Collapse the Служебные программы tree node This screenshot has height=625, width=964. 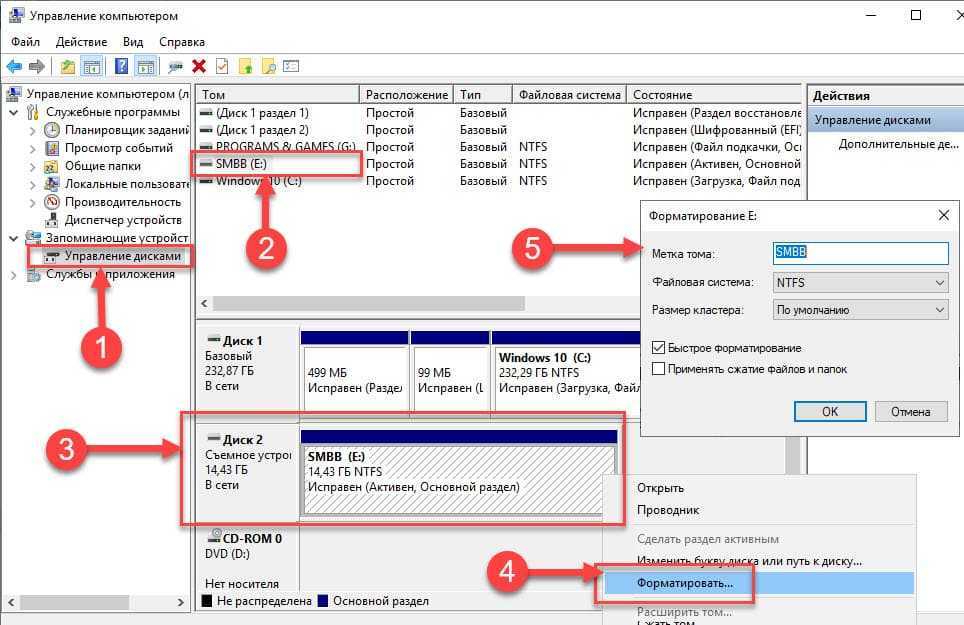(x=14, y=112)
